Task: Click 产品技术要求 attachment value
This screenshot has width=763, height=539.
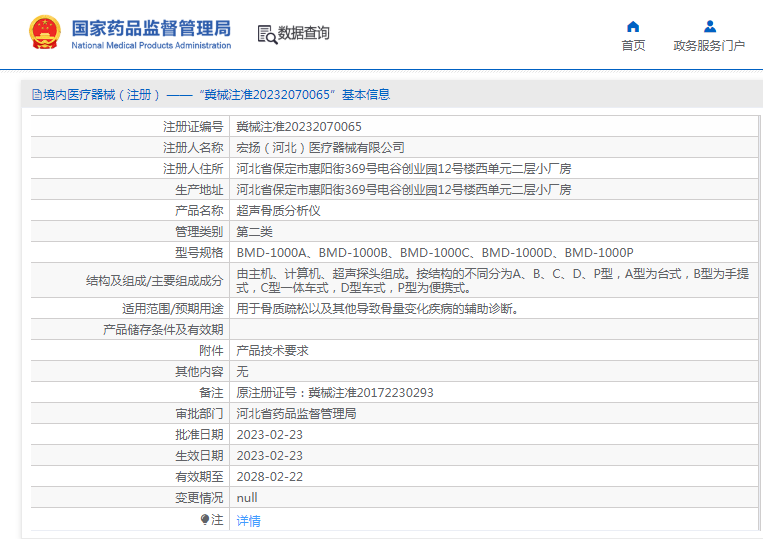Action: 272,350
